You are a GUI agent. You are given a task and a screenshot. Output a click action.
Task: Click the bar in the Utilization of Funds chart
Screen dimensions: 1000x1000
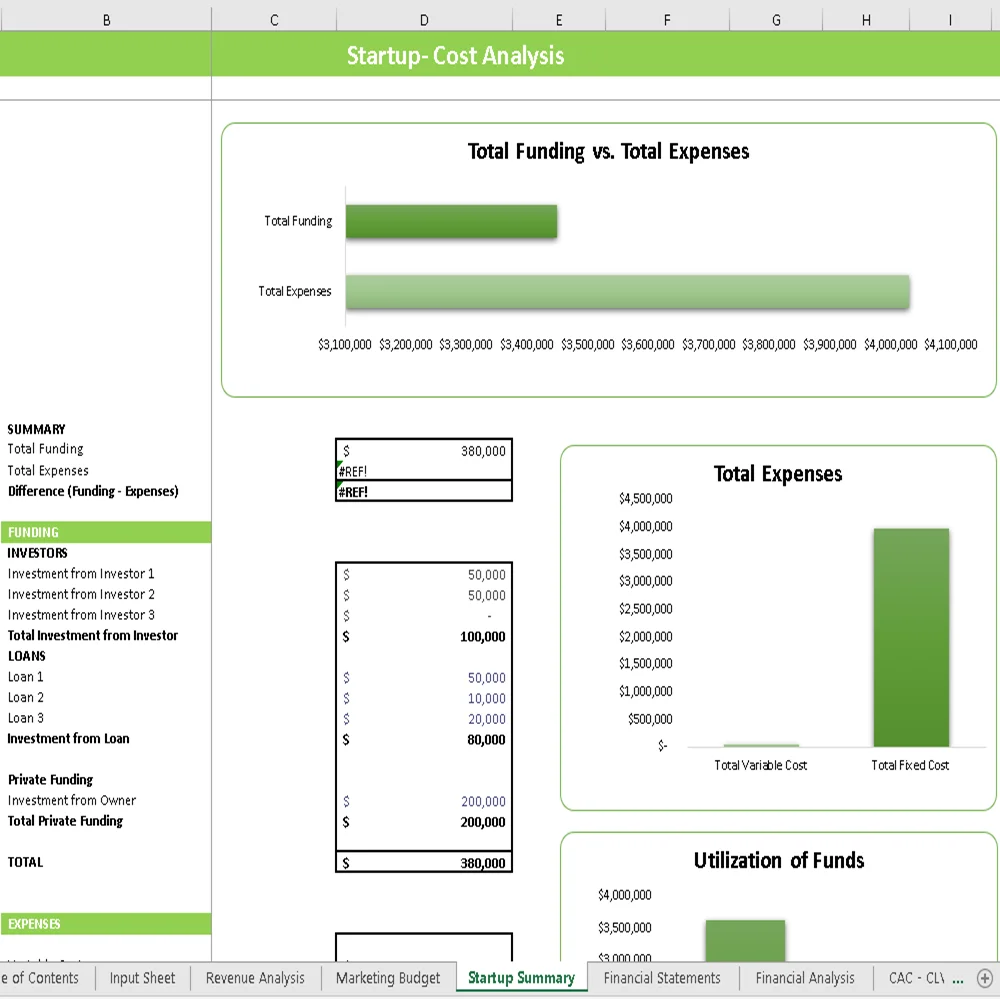tap(745, 940)
